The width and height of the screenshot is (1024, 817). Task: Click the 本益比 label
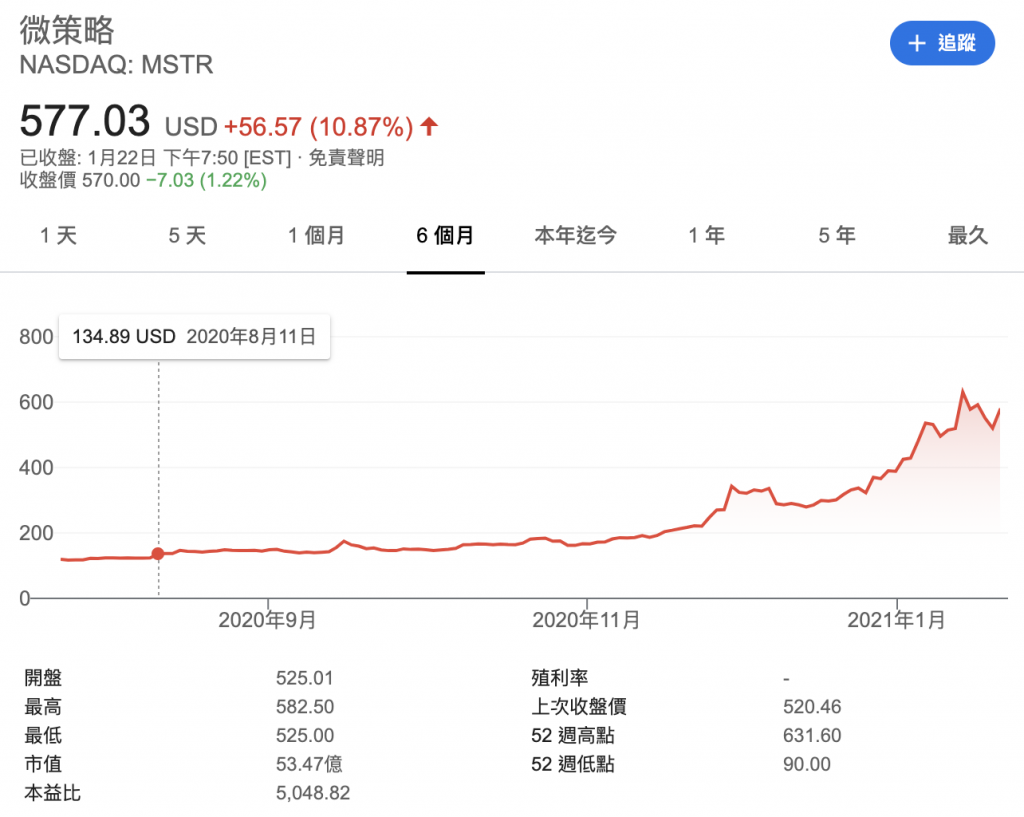pyautogui.click(x=52, y=793)
